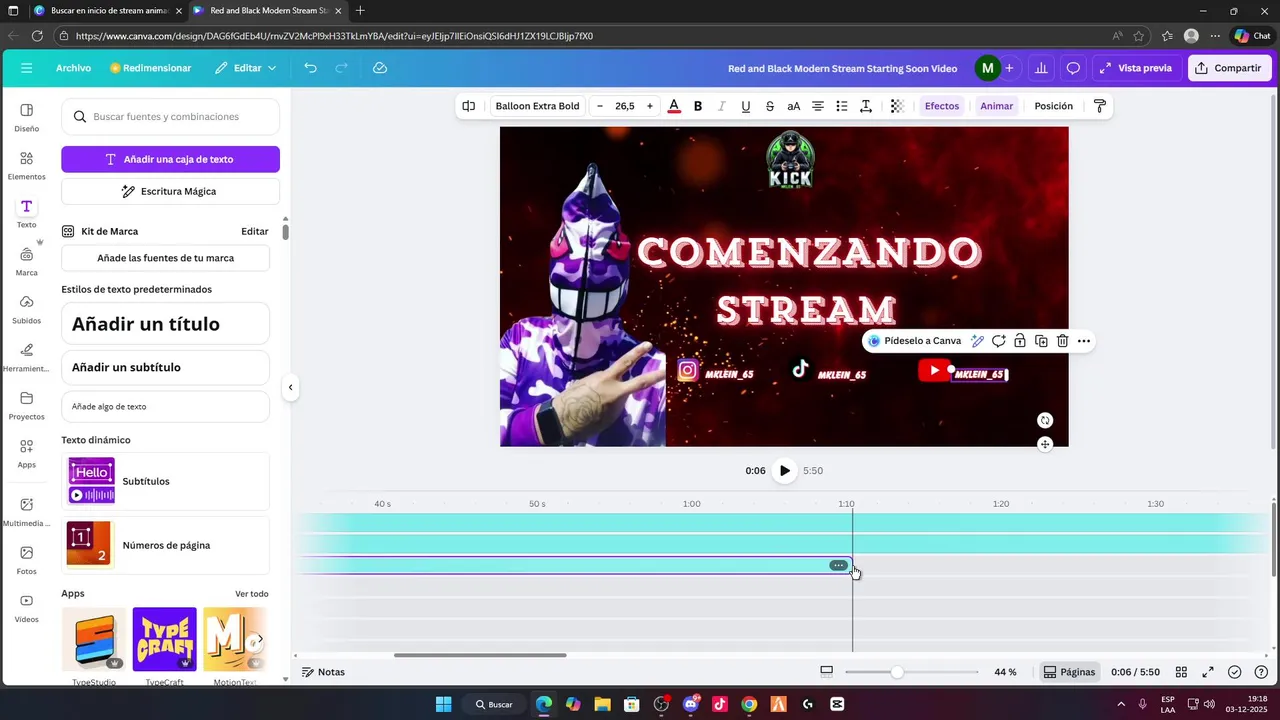Open the Multimedia sidebar panel
1280x720 pixels.
27,511
